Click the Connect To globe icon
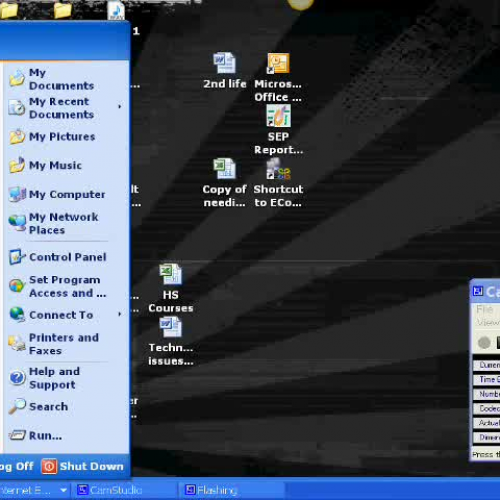The height and width of the screenshot is (500, 500). tap(17, 314)
